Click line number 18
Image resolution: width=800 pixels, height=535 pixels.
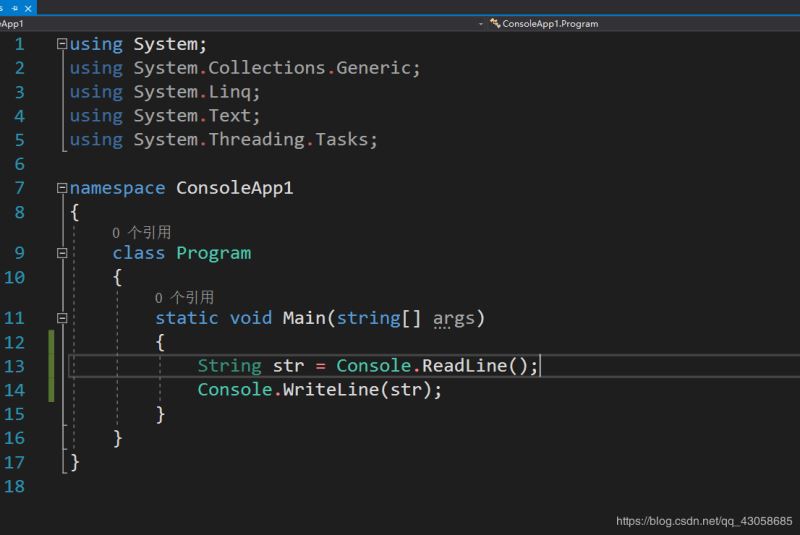tap(14, 487)
